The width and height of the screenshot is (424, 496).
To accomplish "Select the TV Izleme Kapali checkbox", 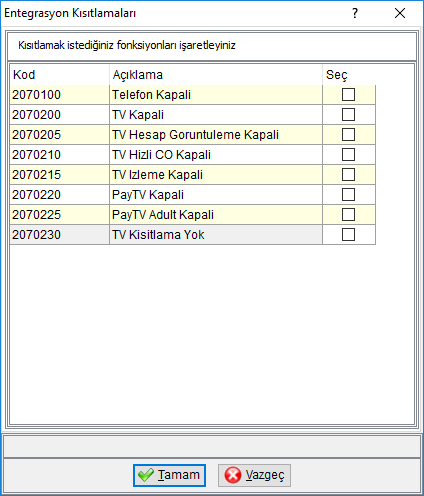I will click(348, 175).
